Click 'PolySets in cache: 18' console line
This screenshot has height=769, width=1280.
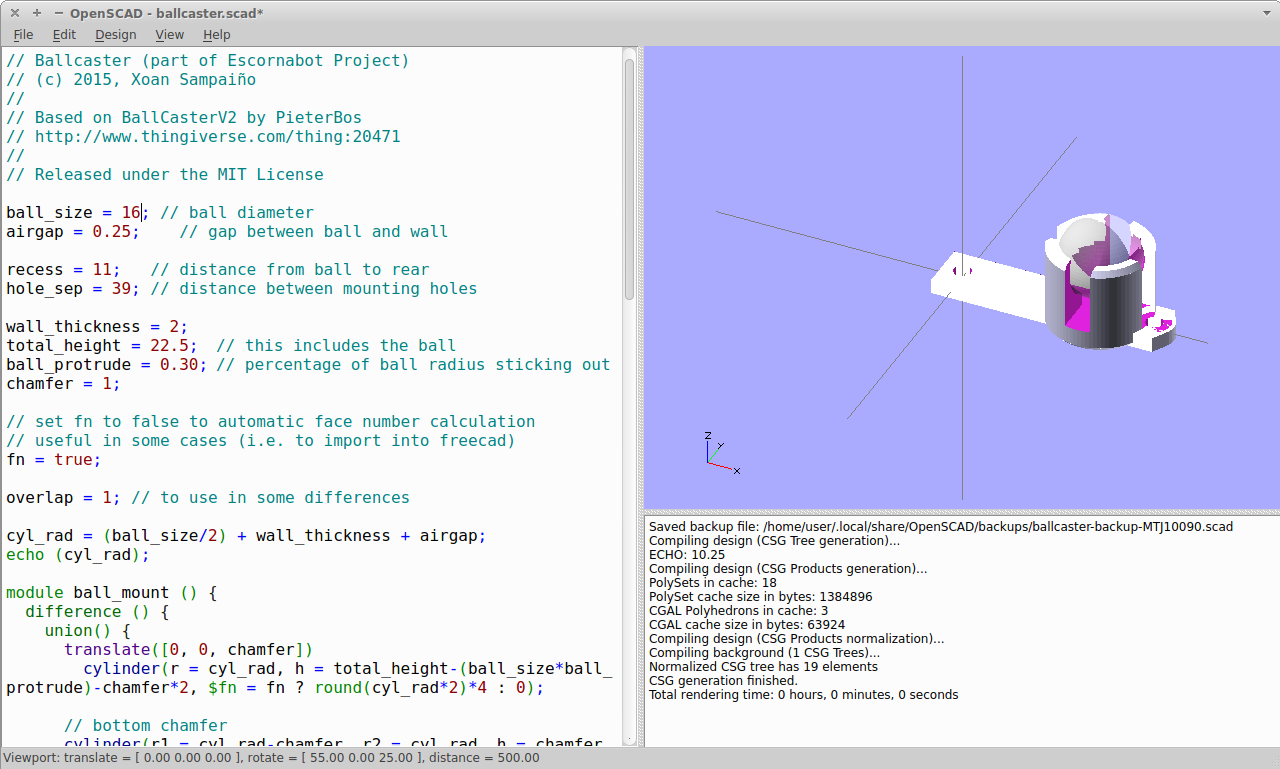pos(713,582)
